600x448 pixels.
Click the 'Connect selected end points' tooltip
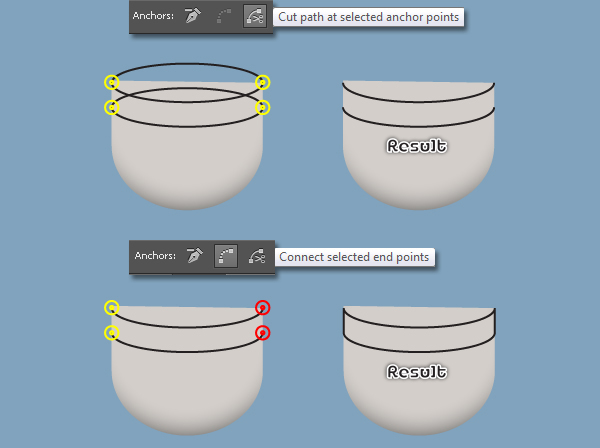354,257
